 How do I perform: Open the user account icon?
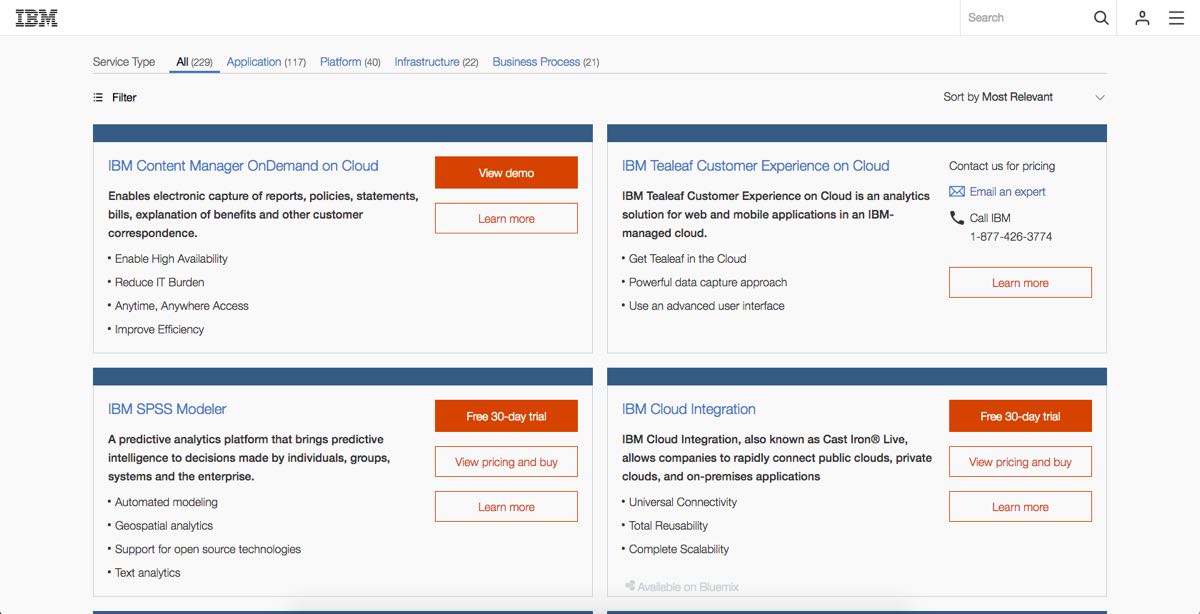[x=1142, y=18]
